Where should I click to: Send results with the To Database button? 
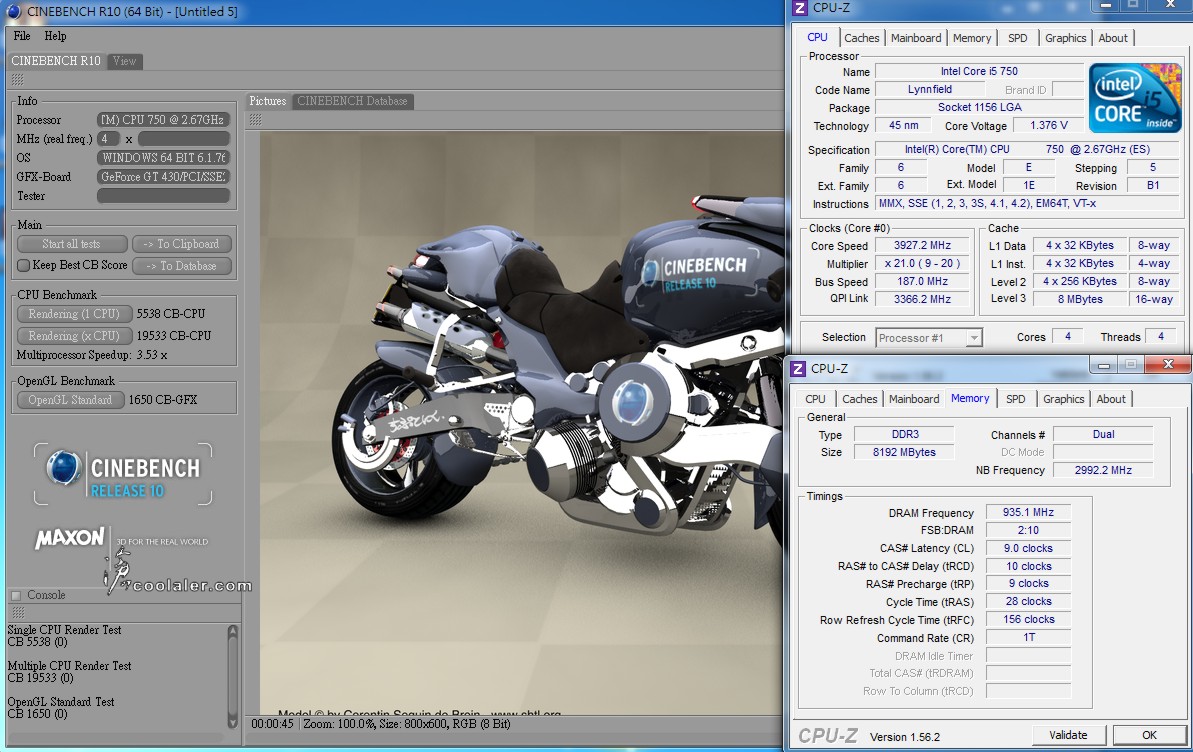(x=182, y=266)
